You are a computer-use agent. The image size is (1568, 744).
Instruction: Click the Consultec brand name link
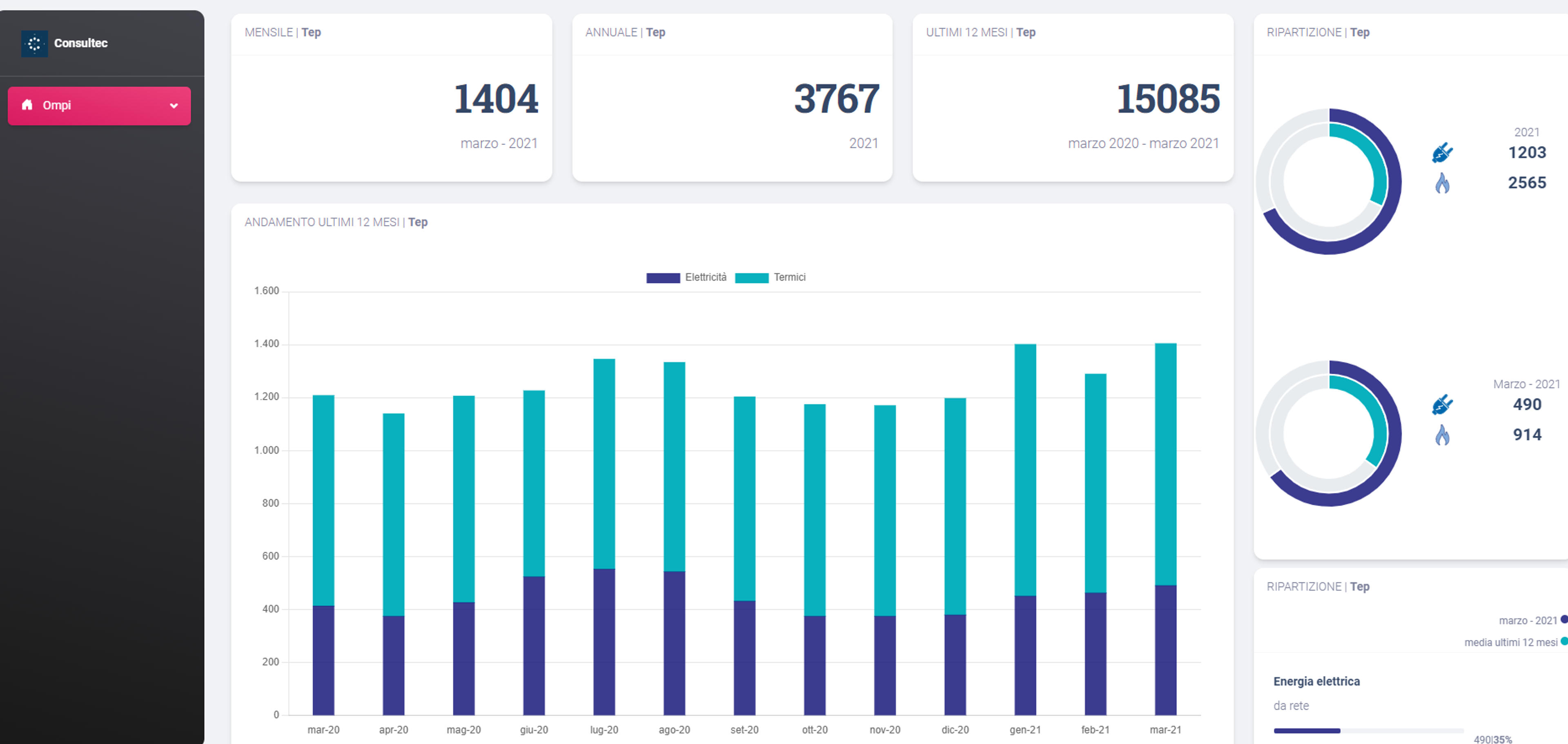click(x=81, y=43)
